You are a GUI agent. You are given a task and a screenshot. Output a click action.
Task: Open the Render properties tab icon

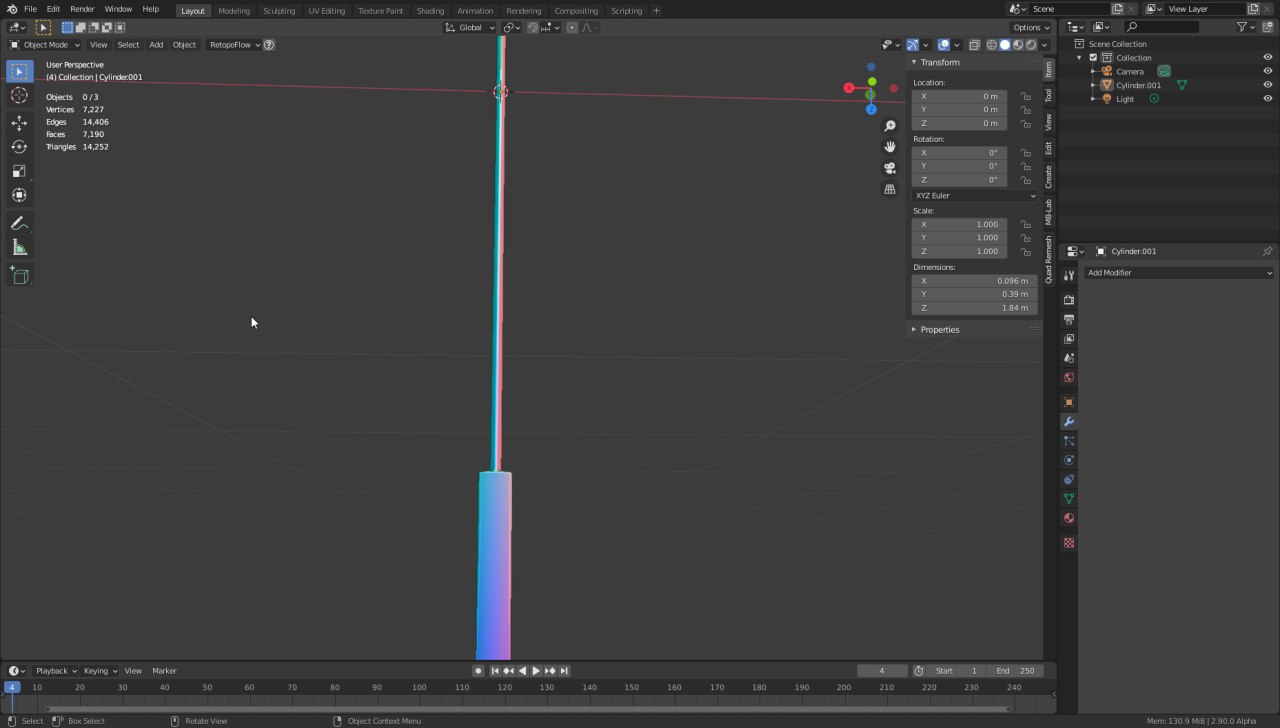coord(1069,300)
